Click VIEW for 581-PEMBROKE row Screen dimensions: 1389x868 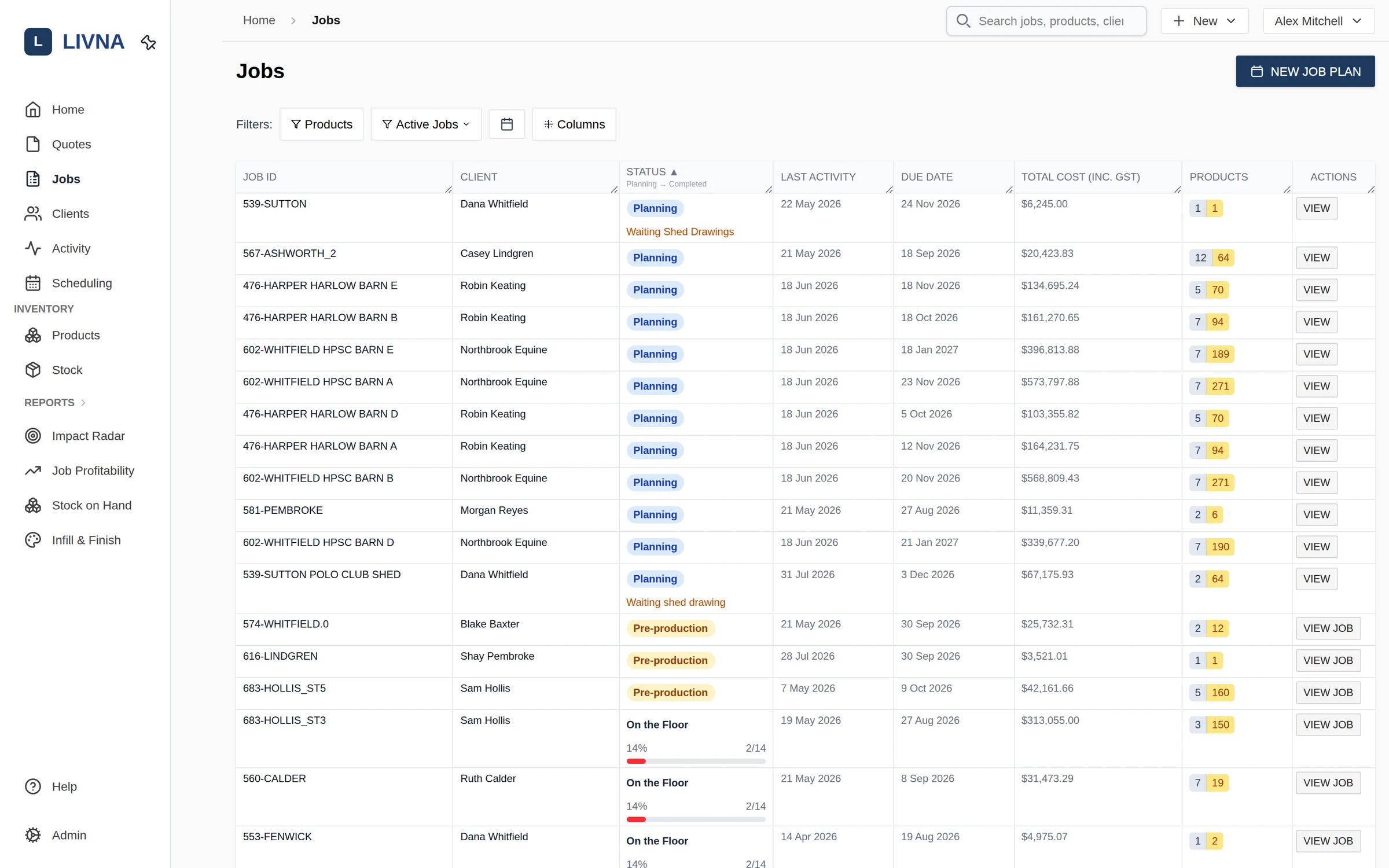1317,514
